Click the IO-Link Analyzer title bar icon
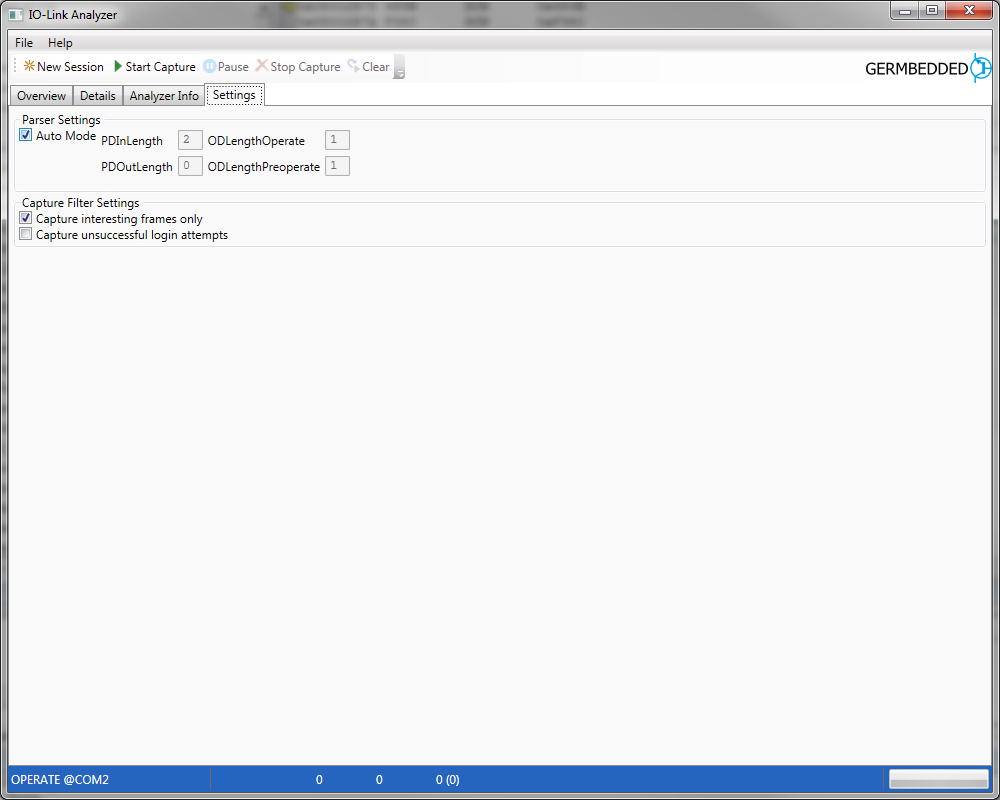The image size is (1000, 800). tap(16, 15)
